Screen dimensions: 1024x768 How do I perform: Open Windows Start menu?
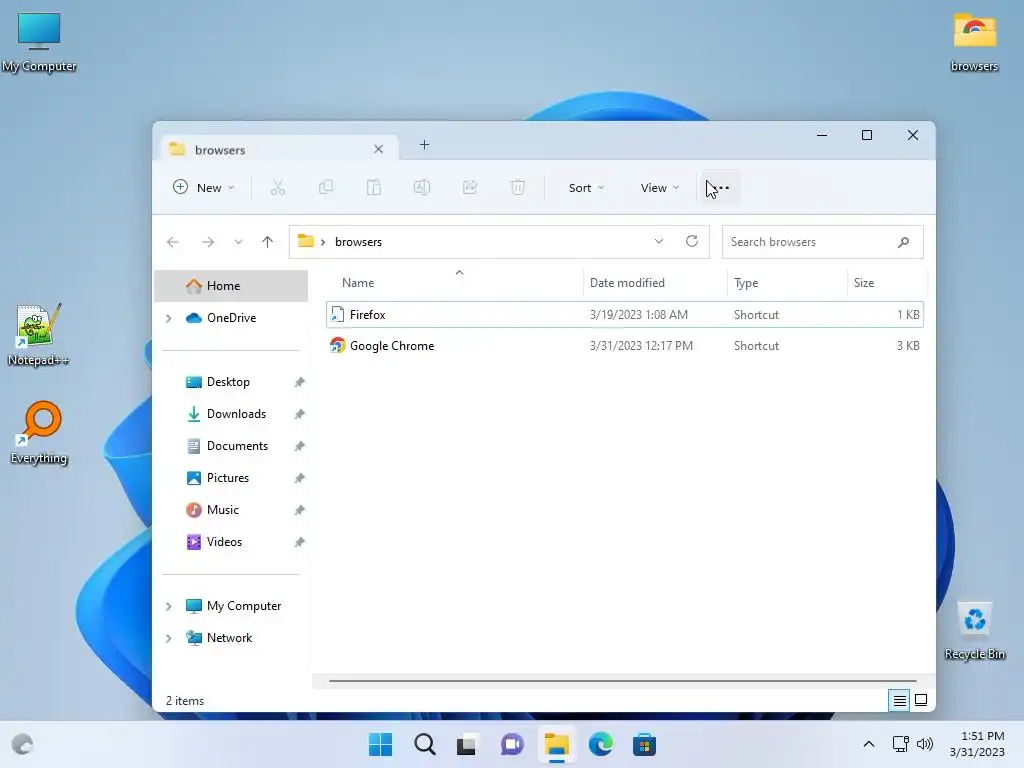pyautogui.click(x=380, y=744)
